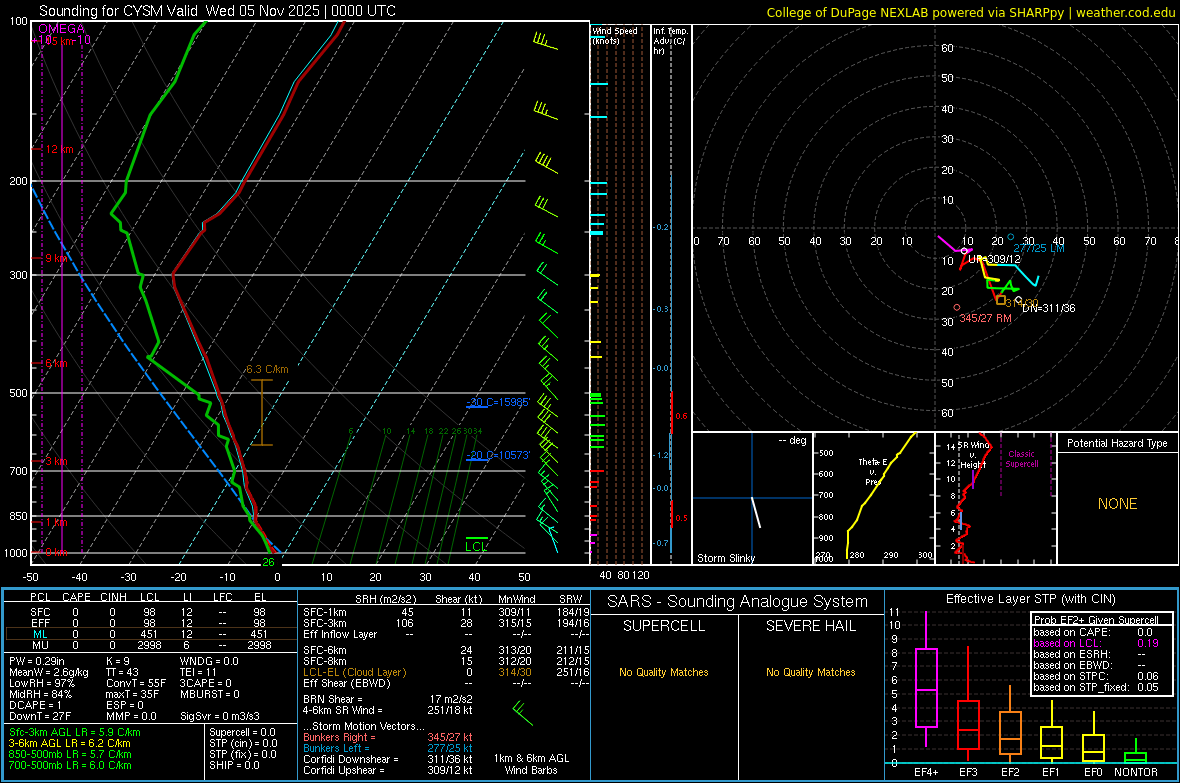Click the 'BRN Shear =' row label
The image size is (1180, 783).
pyautogui.click(x=333, y=699)
